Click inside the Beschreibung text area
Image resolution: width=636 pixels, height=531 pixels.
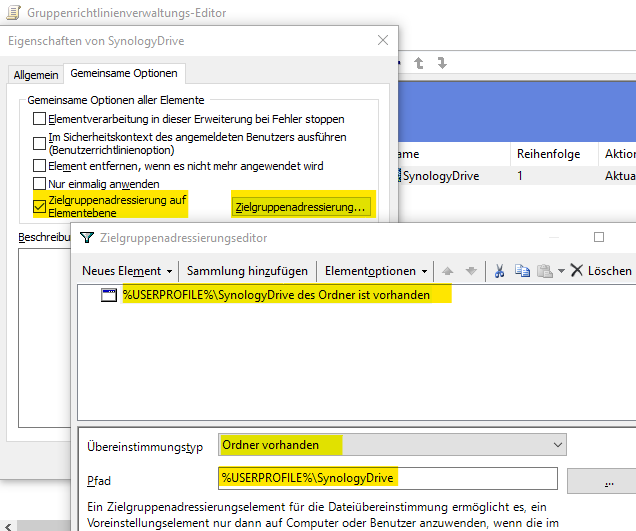45,338
